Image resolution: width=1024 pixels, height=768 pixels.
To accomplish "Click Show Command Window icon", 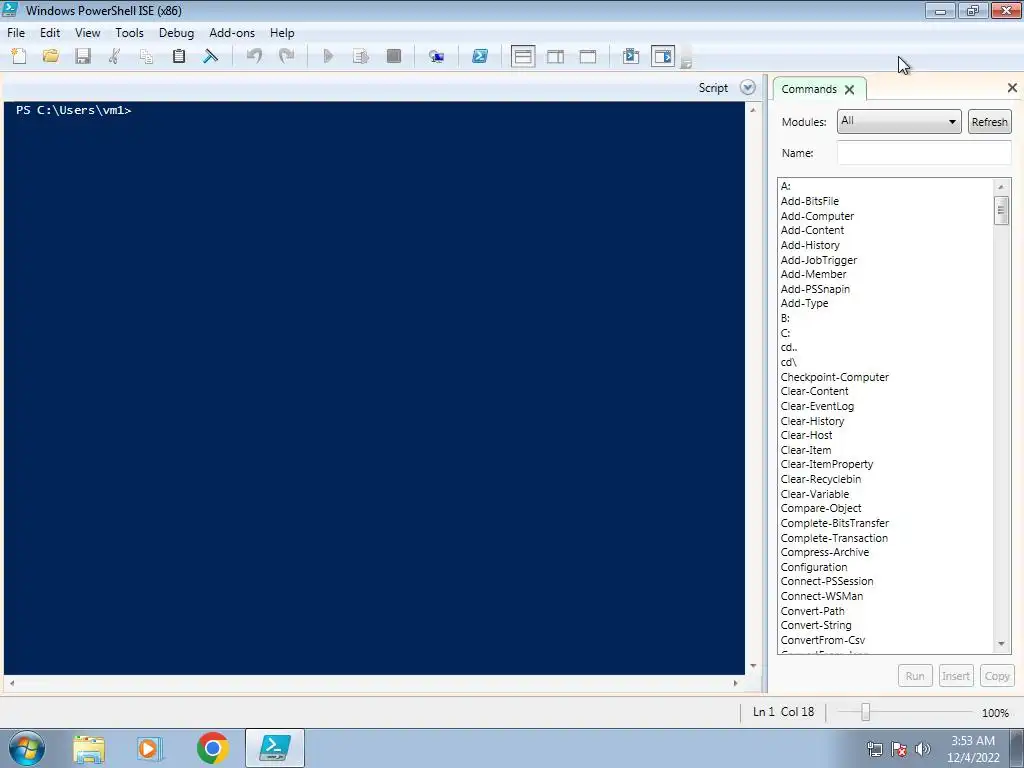I will [631, 56].
